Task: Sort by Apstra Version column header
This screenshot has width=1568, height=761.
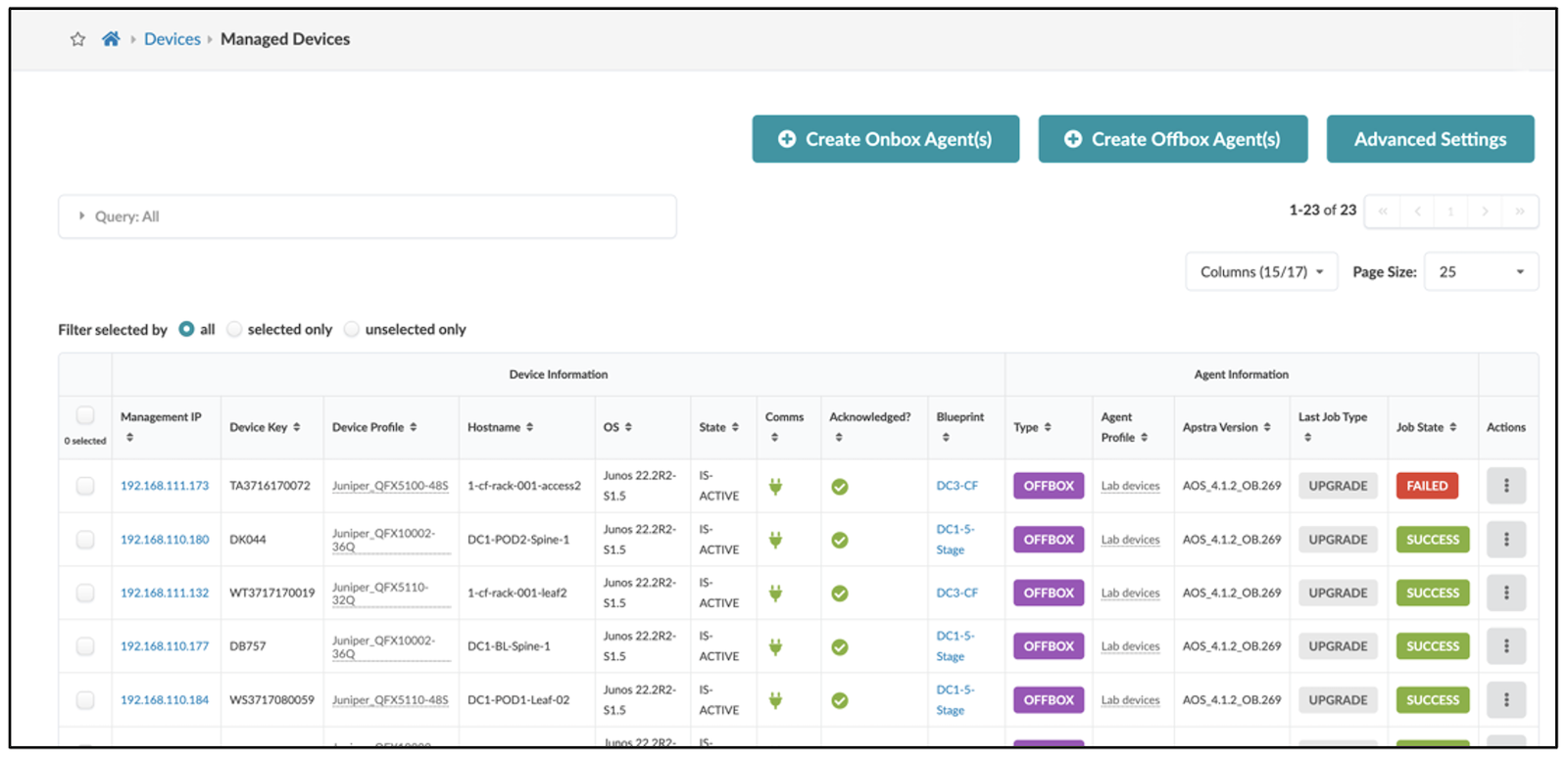Action: [x=1226, y=427]
